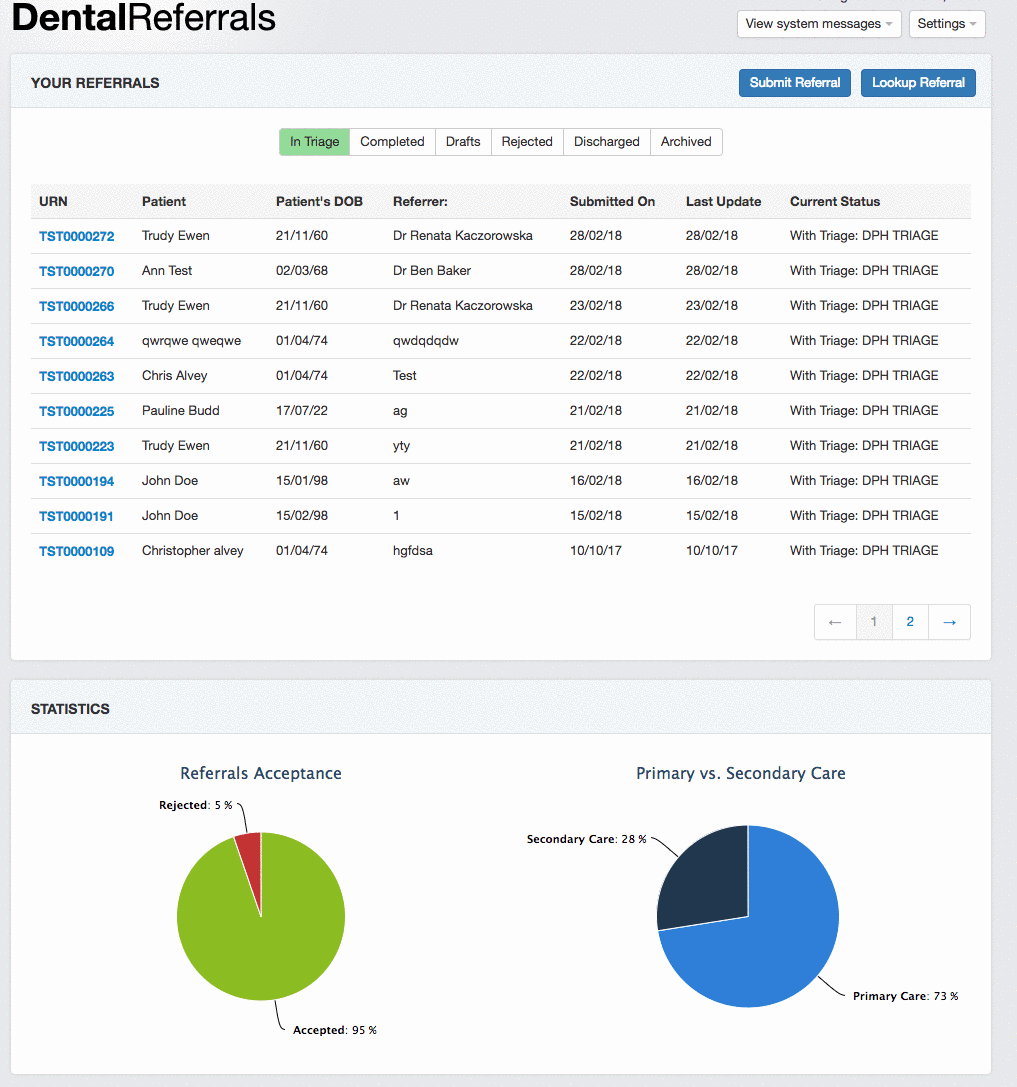Open referral TST0000266

76,306
